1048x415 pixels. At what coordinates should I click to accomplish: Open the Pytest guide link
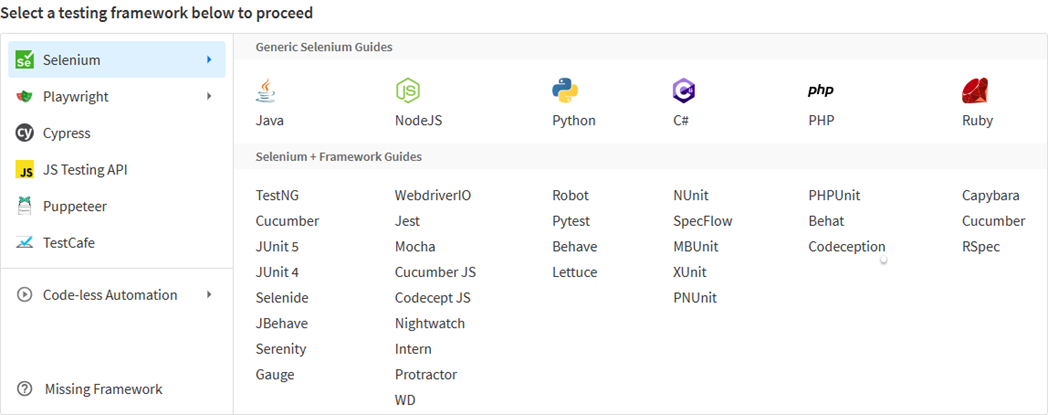(571, 221)
